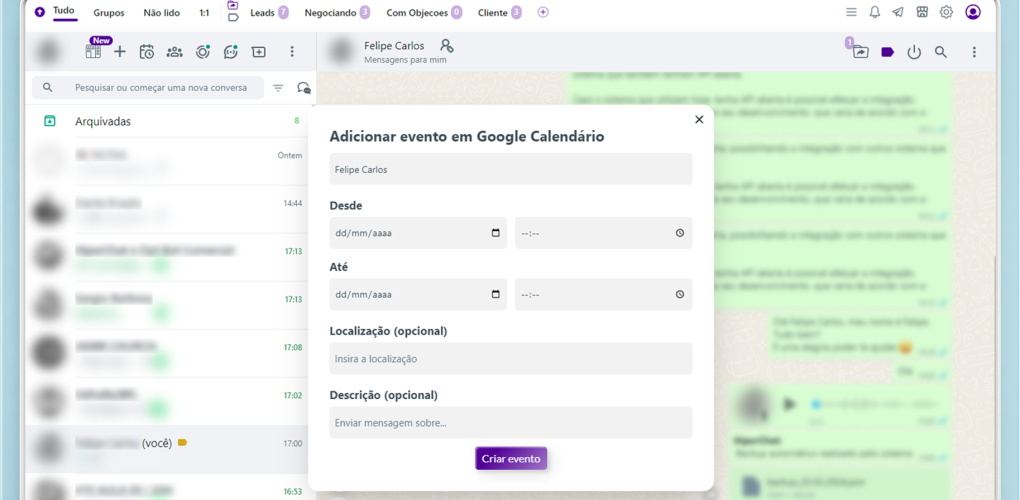1020x500 pixels.
Task: Click the plus icon in sidebar toolbar
Action: tap(120, 52)
